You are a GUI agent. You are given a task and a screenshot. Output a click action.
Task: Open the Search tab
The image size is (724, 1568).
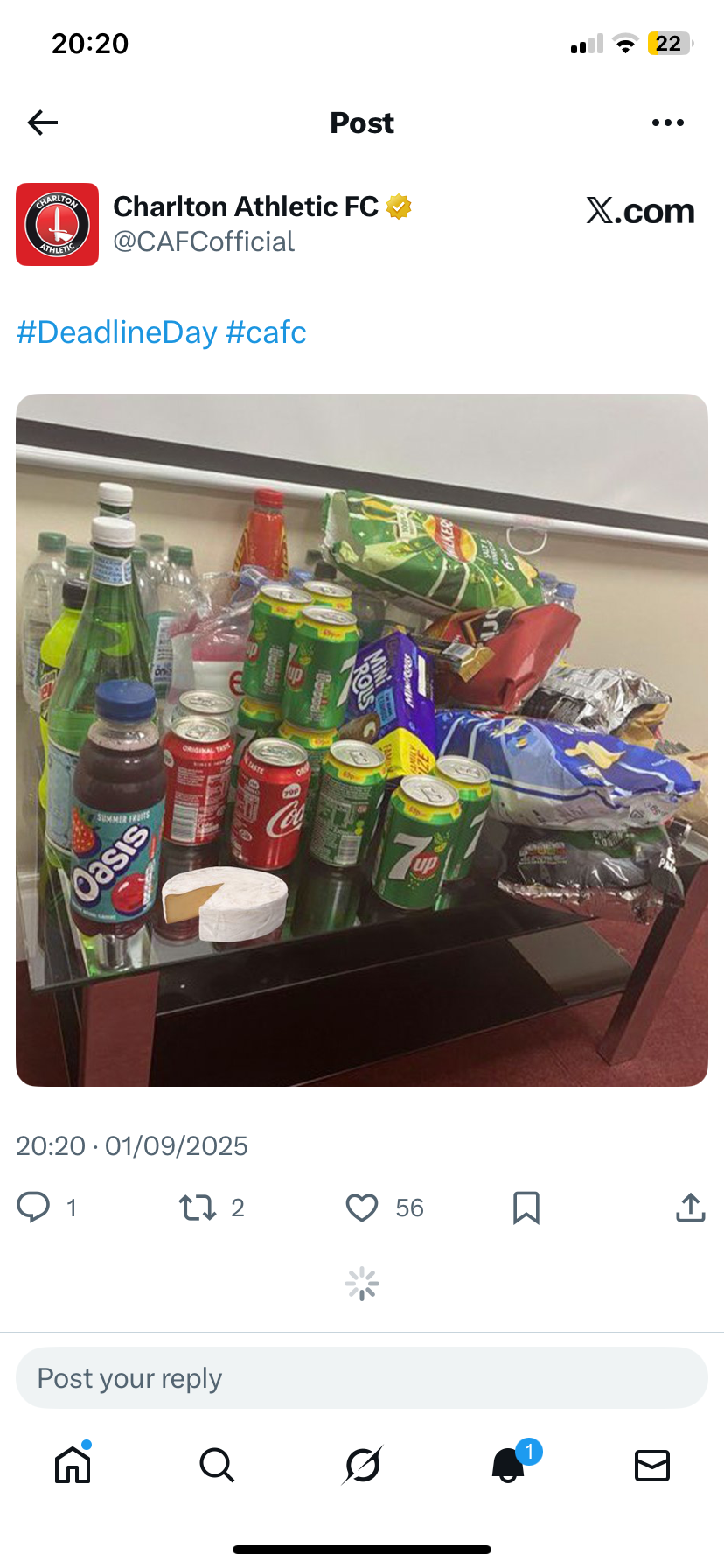tap(217, 1464)
